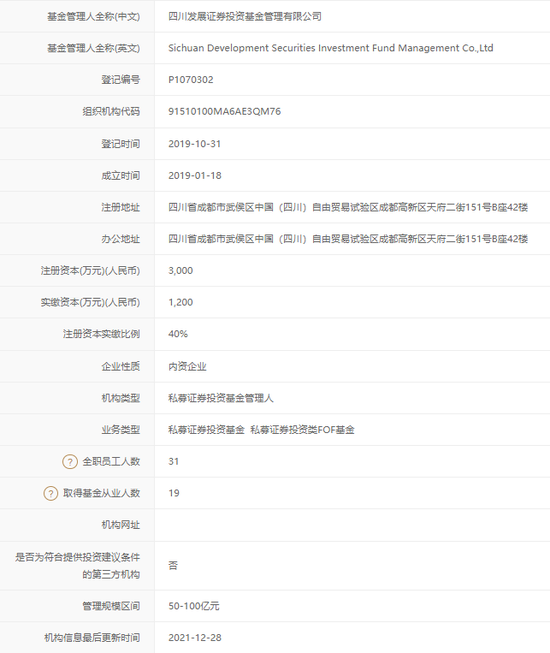Click the label 注册资本(万元)(人民币)
Image resolution: width=550 pixels, height=653 pixels.
click(x=90, y=271)
